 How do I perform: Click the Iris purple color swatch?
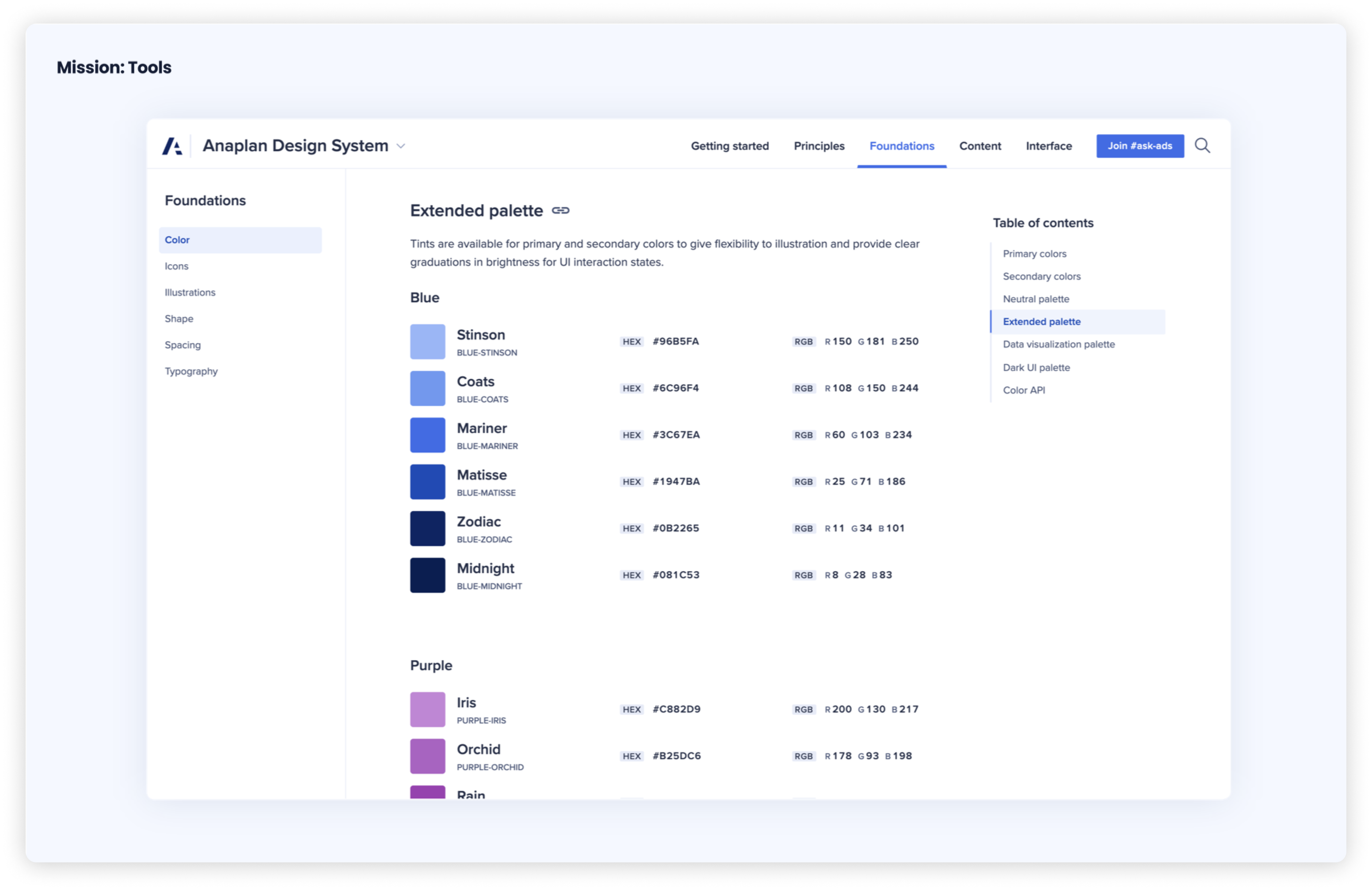tap(427, 709)
